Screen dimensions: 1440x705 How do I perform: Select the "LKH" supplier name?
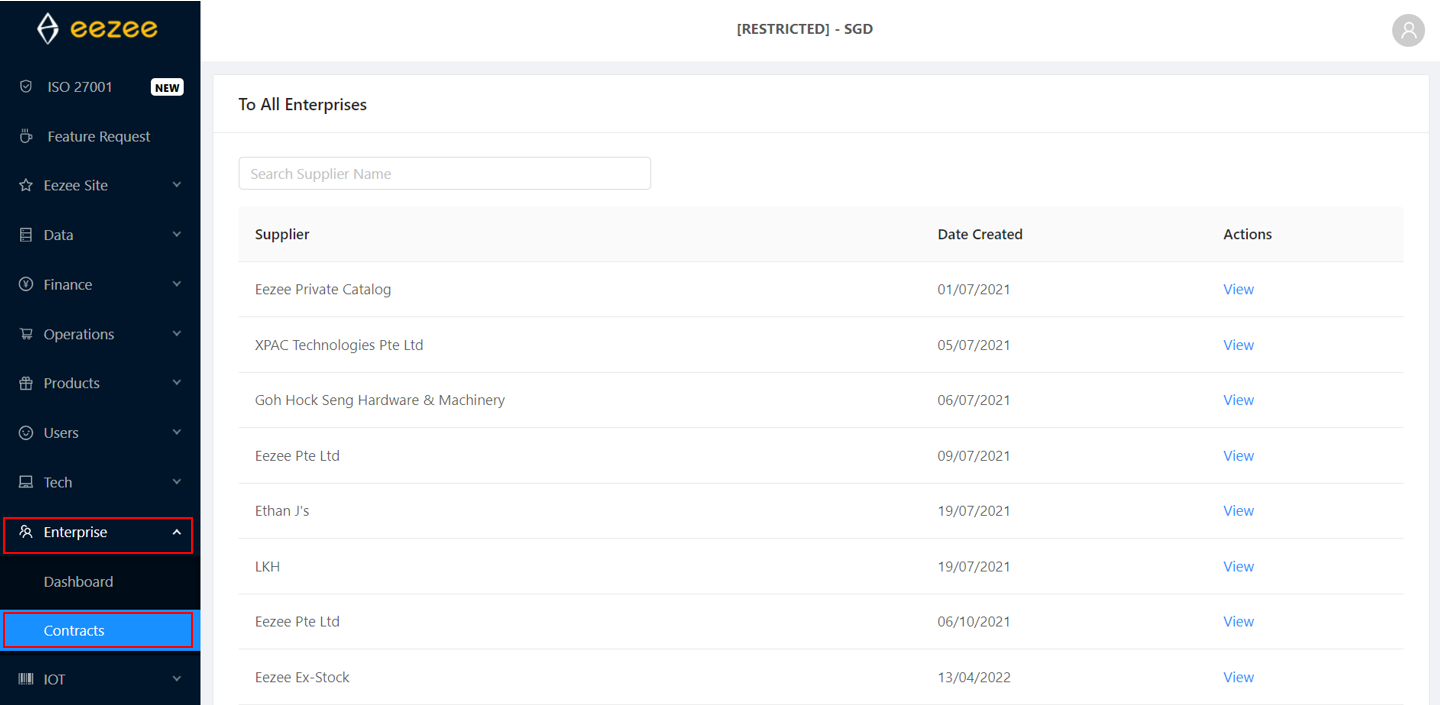[x=268, y=566]
